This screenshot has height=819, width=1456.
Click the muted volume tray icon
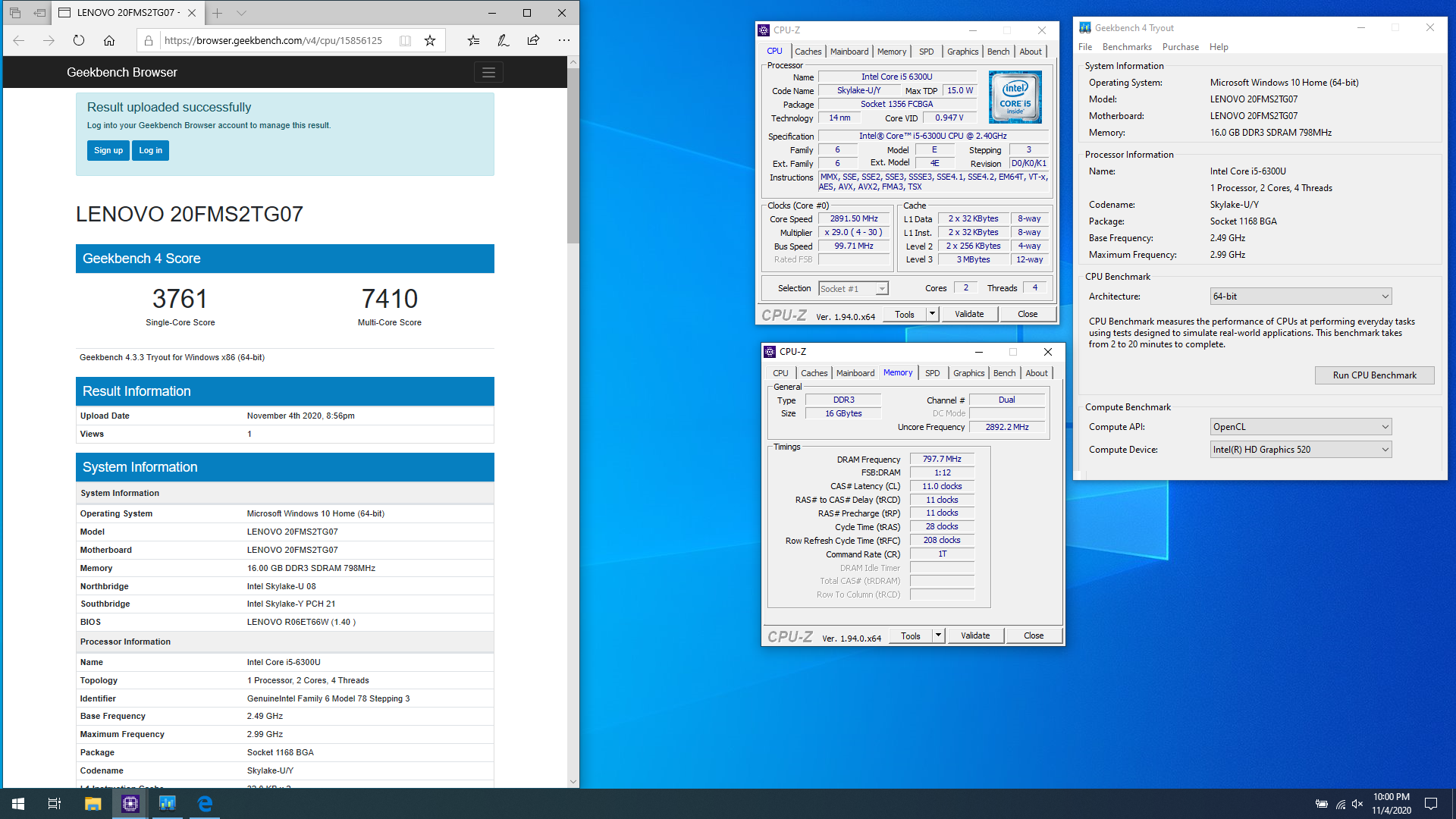[x=1357, y=804]
